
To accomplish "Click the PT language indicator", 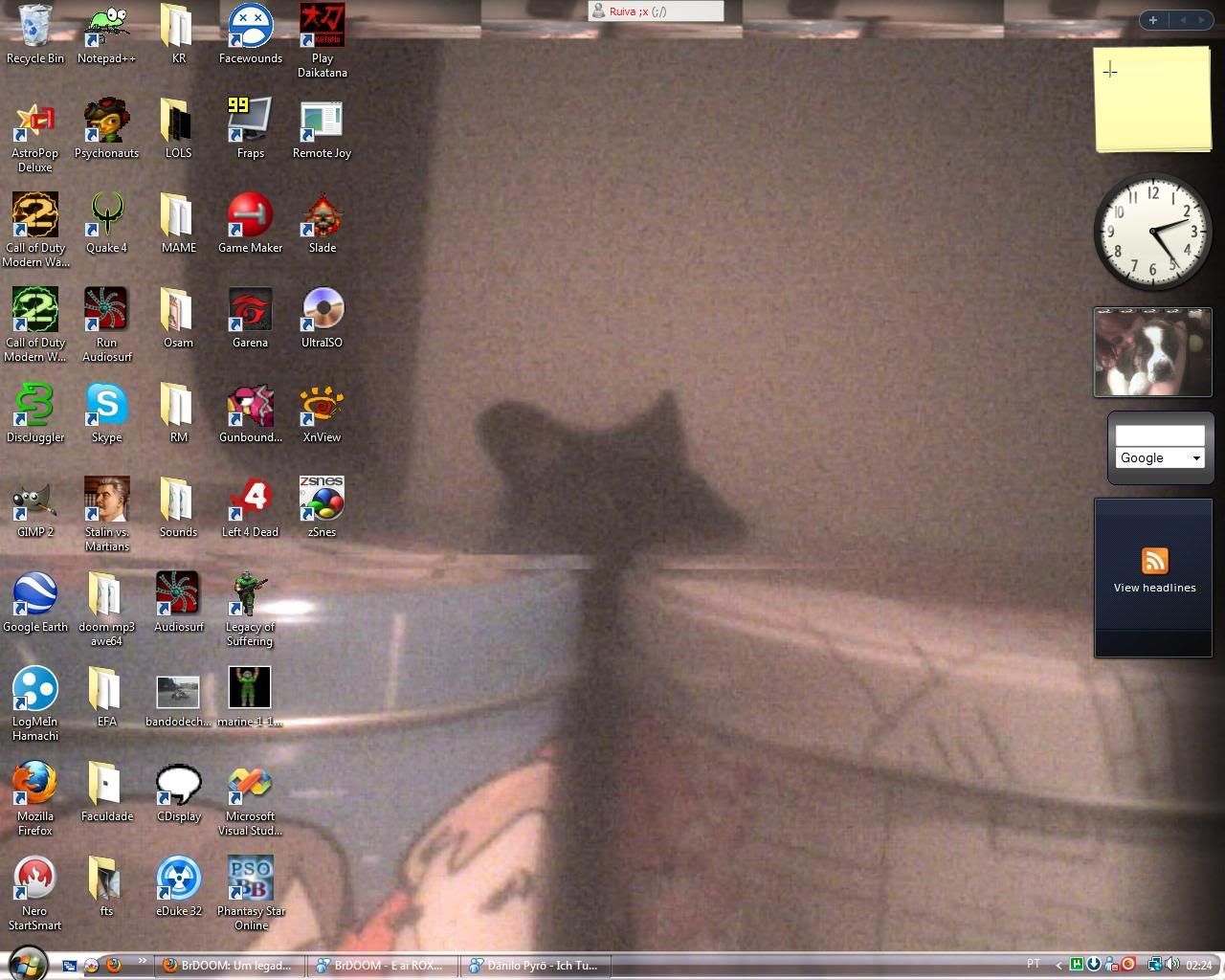I will click(1034, 964).
